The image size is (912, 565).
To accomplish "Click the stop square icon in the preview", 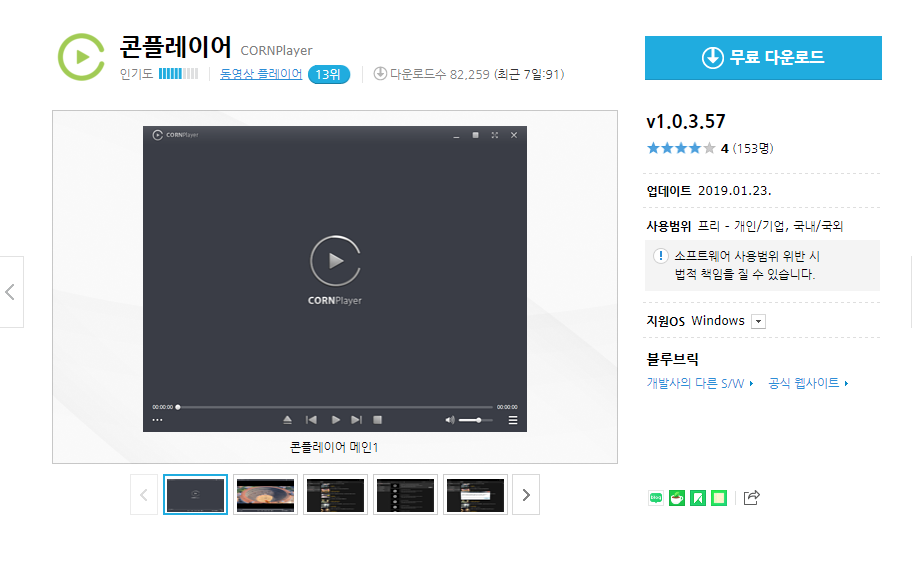I will 377,420.
